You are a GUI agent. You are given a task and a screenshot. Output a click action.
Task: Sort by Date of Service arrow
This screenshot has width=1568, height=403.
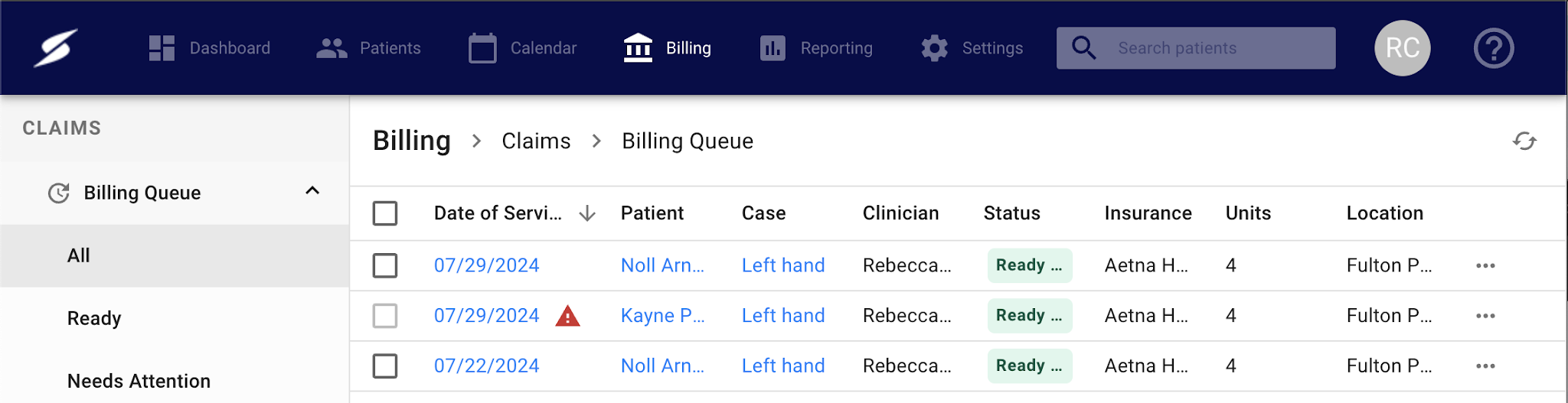pos(587,213)
